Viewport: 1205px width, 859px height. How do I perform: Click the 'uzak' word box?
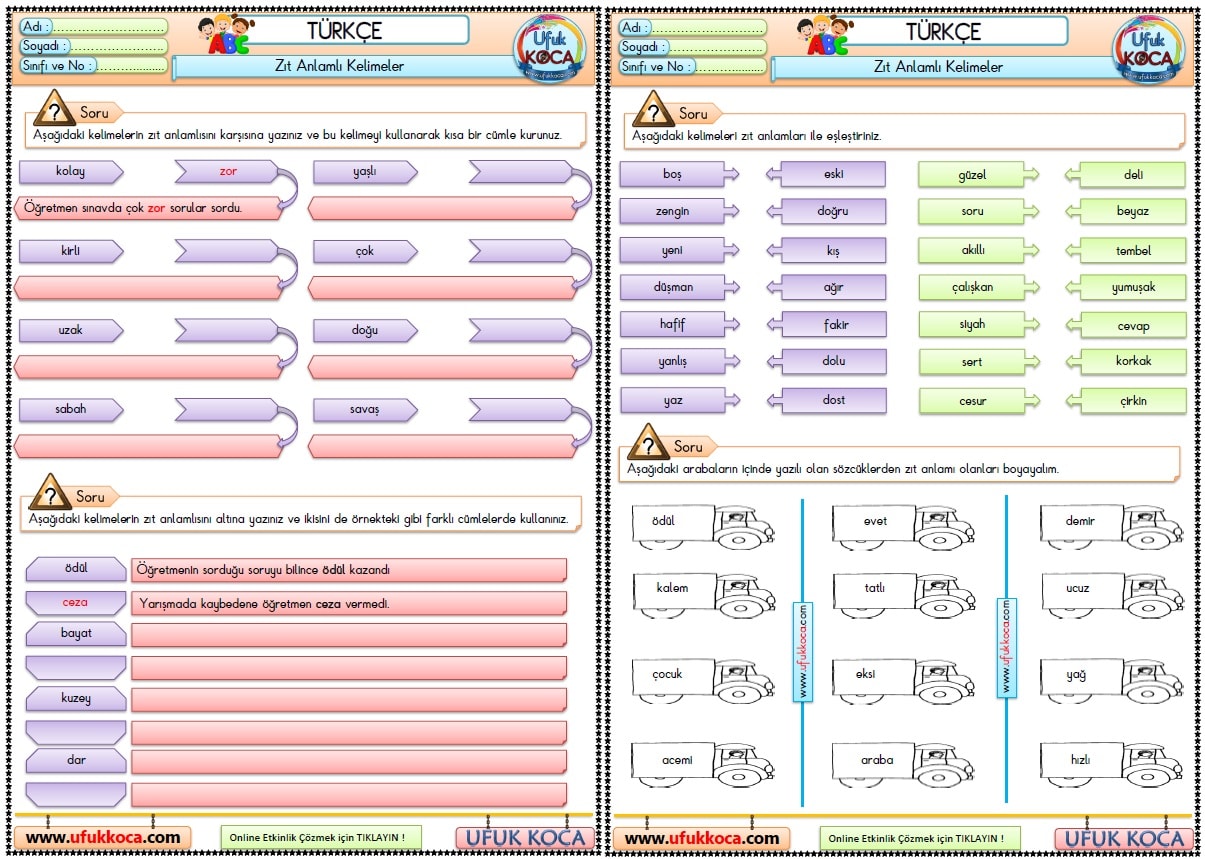(71, 330)
